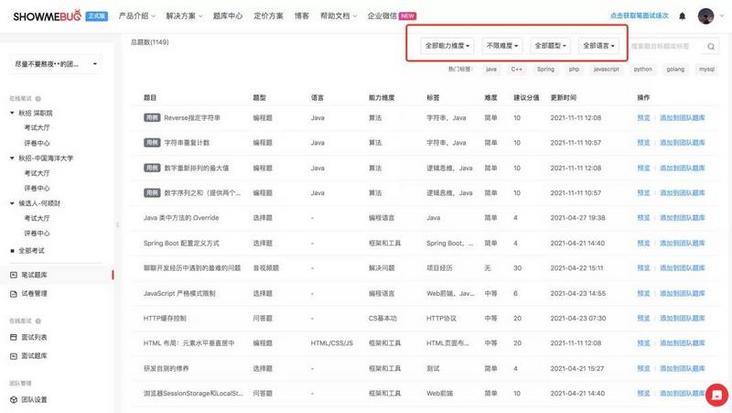Click badge on 字符串重复计数 row
732x413 pixels.
[152, 142]
